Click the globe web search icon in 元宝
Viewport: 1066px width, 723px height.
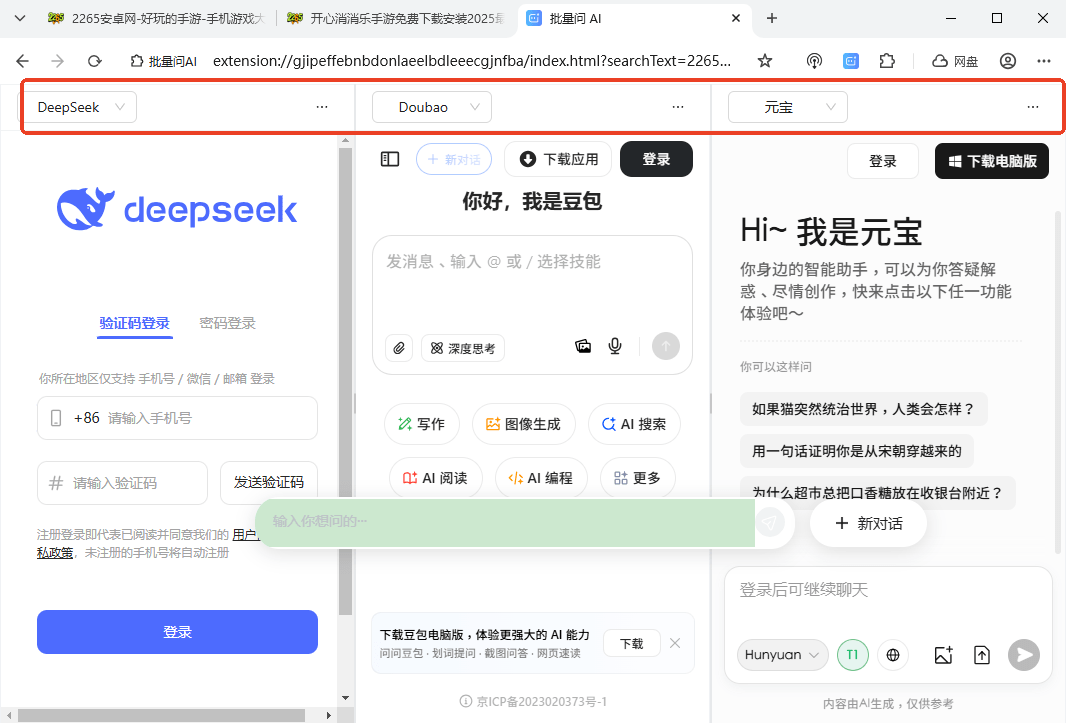[x=893, y=655]
